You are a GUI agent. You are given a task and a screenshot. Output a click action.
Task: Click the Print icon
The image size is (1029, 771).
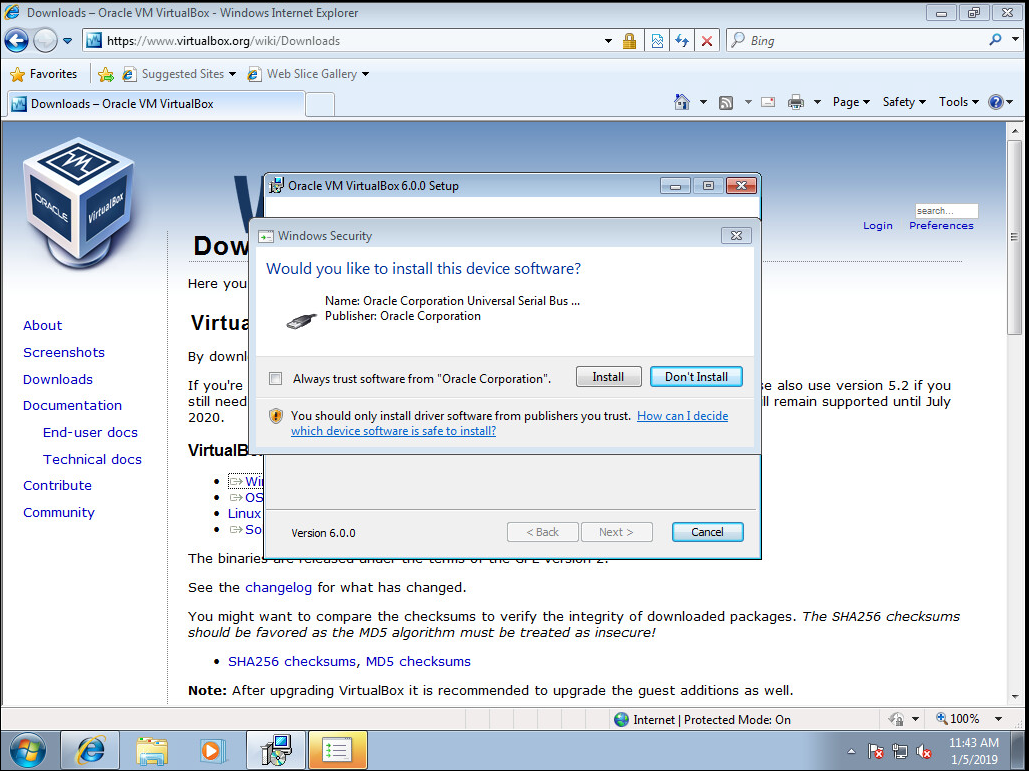point(795,102)
